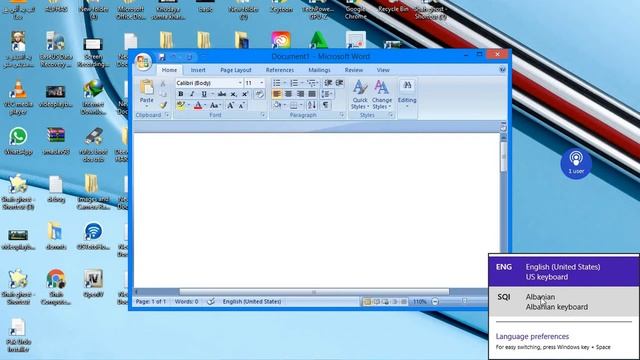Screen dimensions: 640x360
Task: Click the blue 1 user round badge
Action: (x=576, y=163)
